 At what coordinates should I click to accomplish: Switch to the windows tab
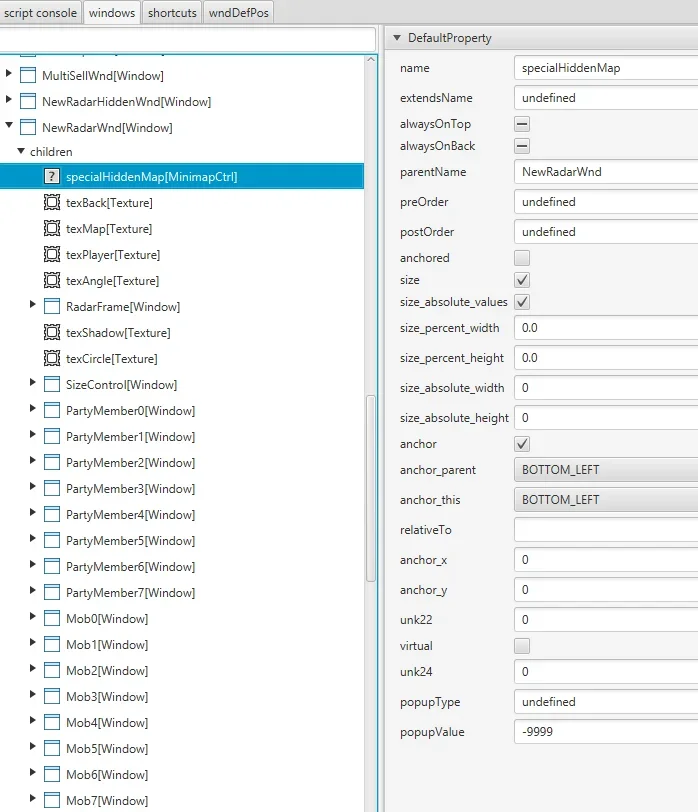click(x=112, y=12)
